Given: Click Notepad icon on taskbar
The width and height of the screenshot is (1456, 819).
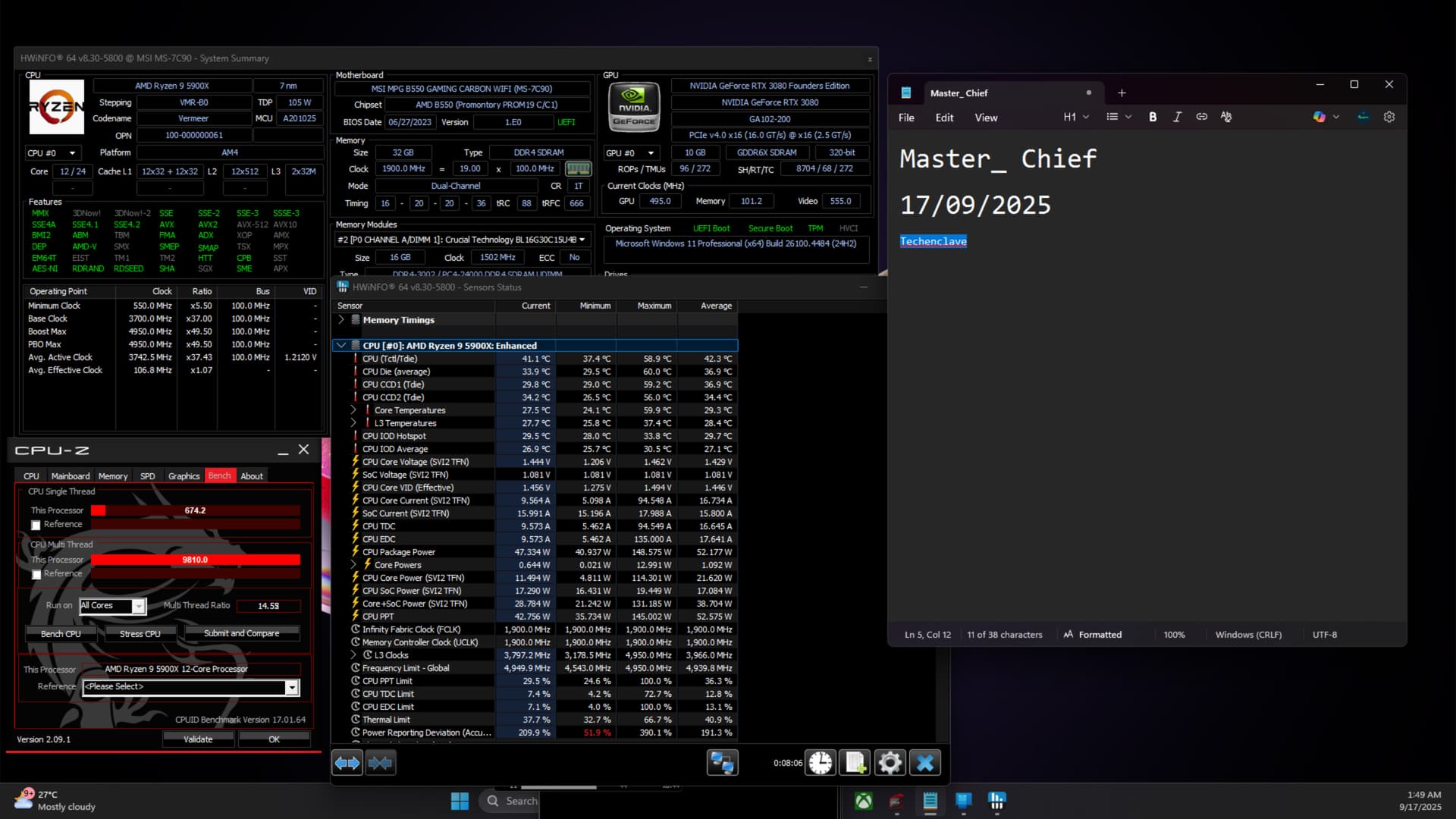Looking at the screenshot, I should pyautogui.click(x=930, y=801).
